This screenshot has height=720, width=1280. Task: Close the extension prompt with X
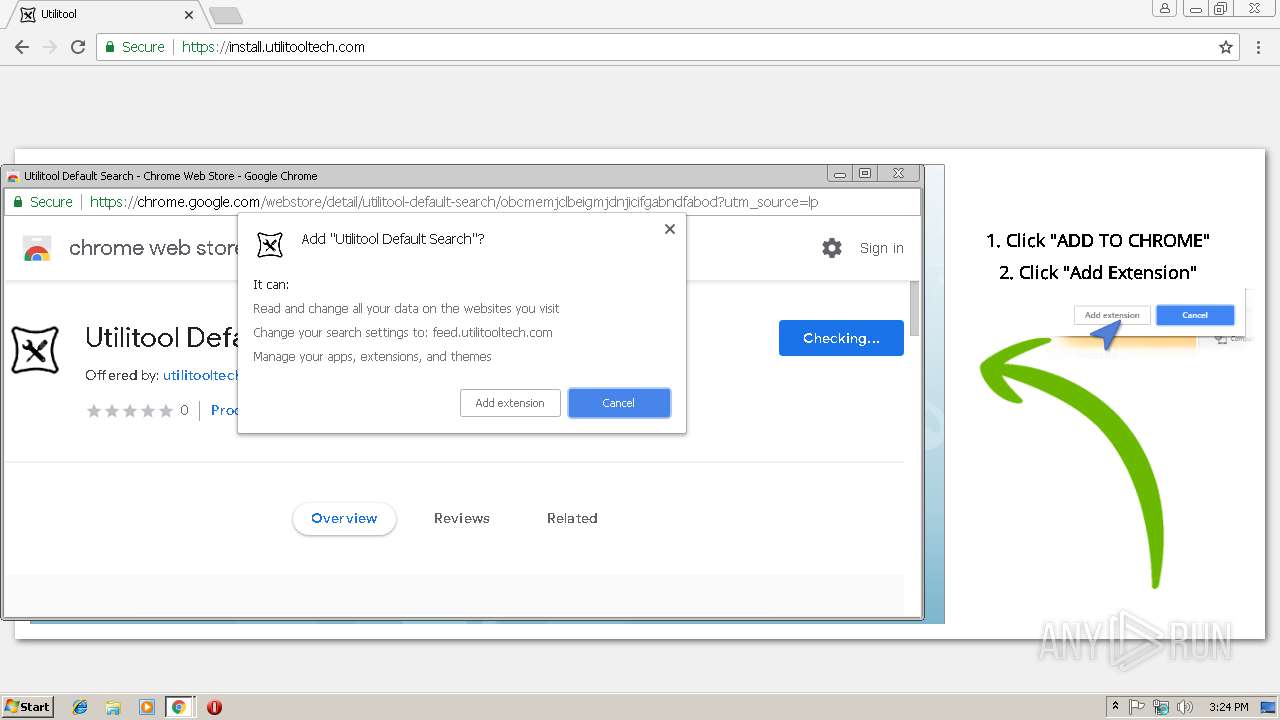(x=670, y=229)
